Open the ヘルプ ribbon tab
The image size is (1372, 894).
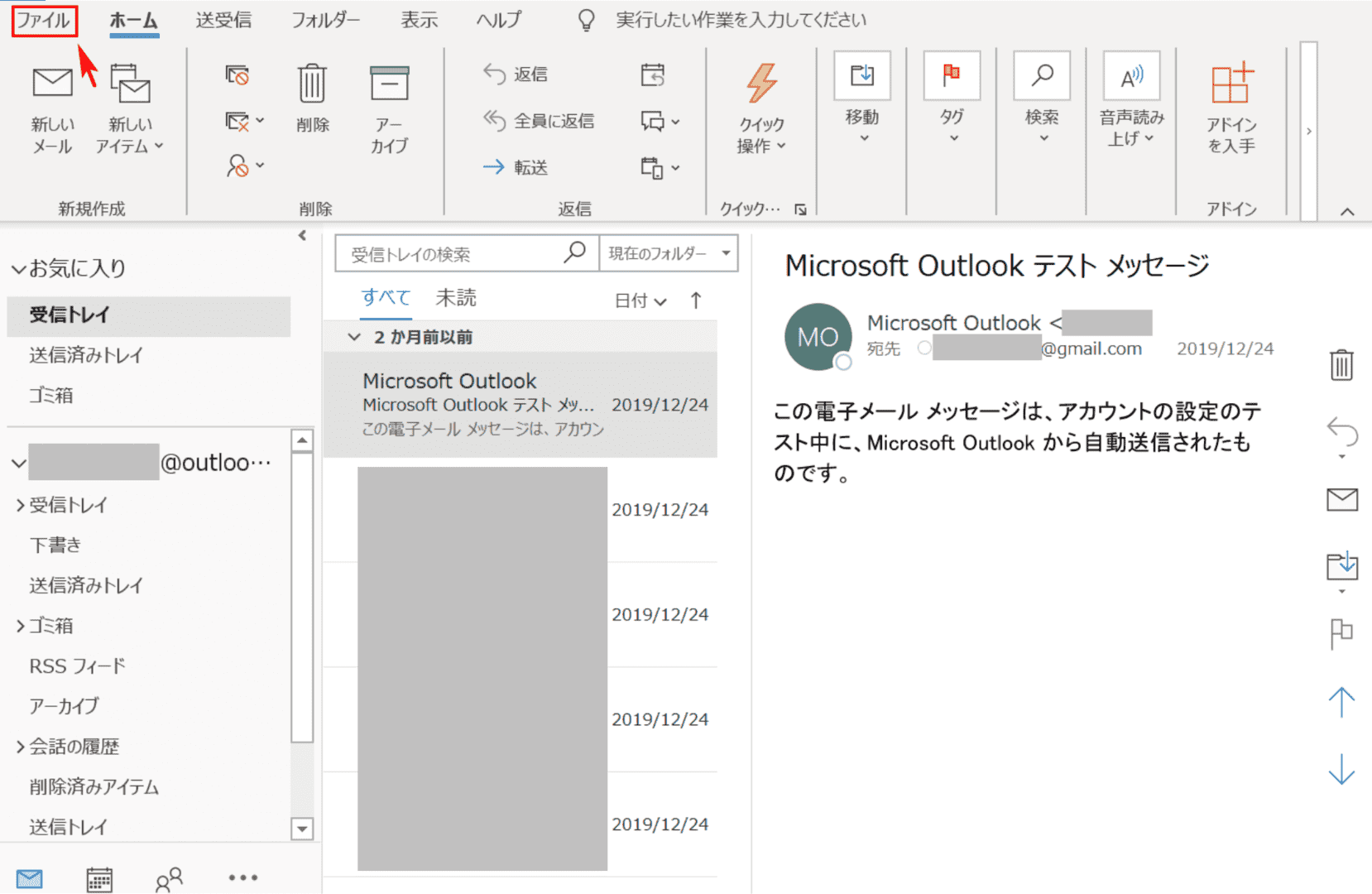[499, 21]
